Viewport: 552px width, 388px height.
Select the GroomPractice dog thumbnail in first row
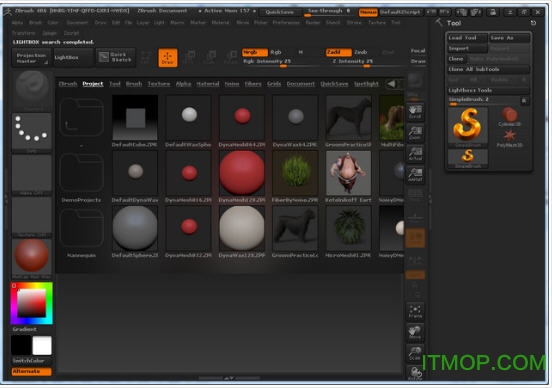[349, 118]
